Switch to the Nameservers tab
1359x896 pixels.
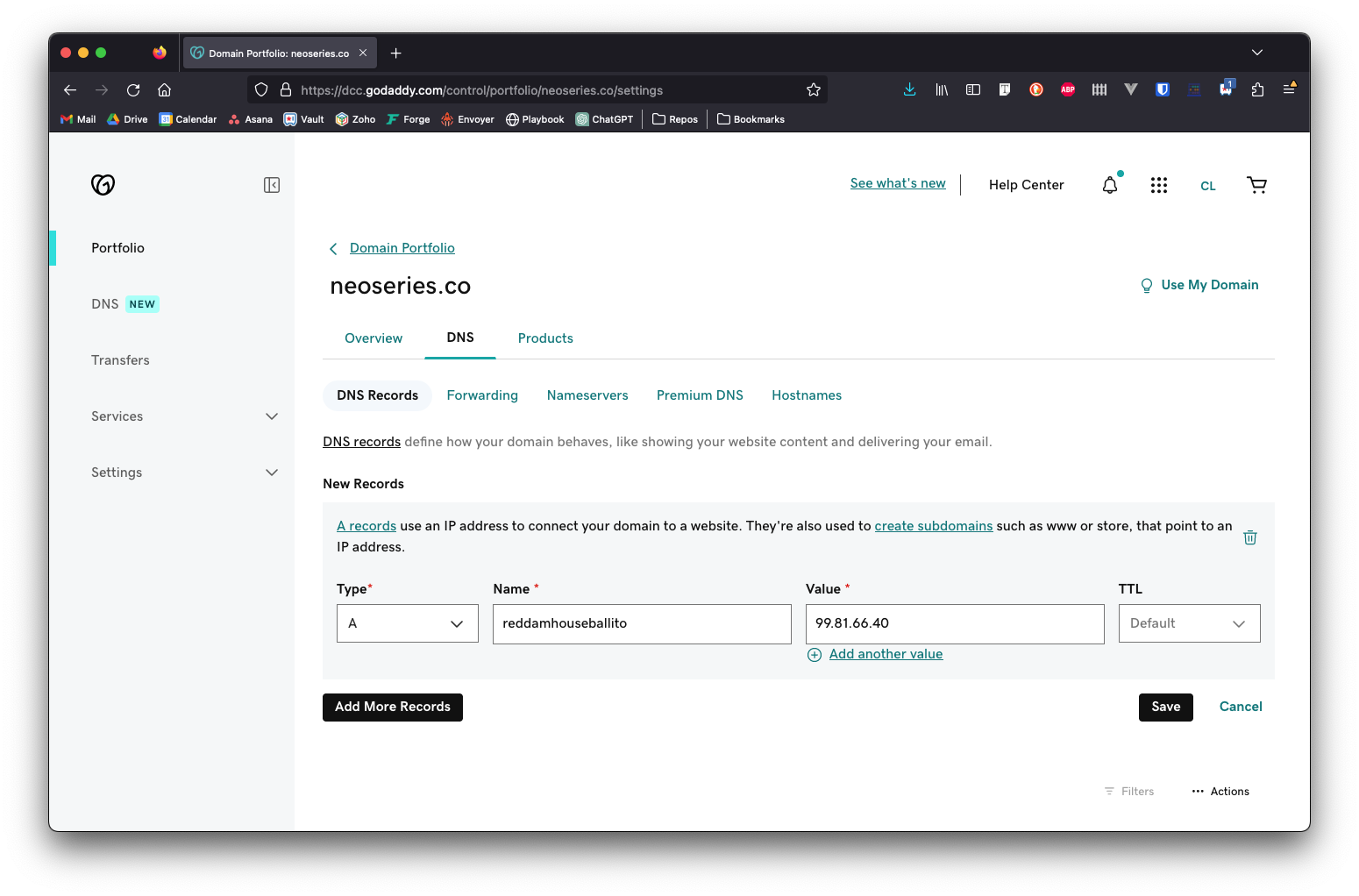(x=587, y=395)
